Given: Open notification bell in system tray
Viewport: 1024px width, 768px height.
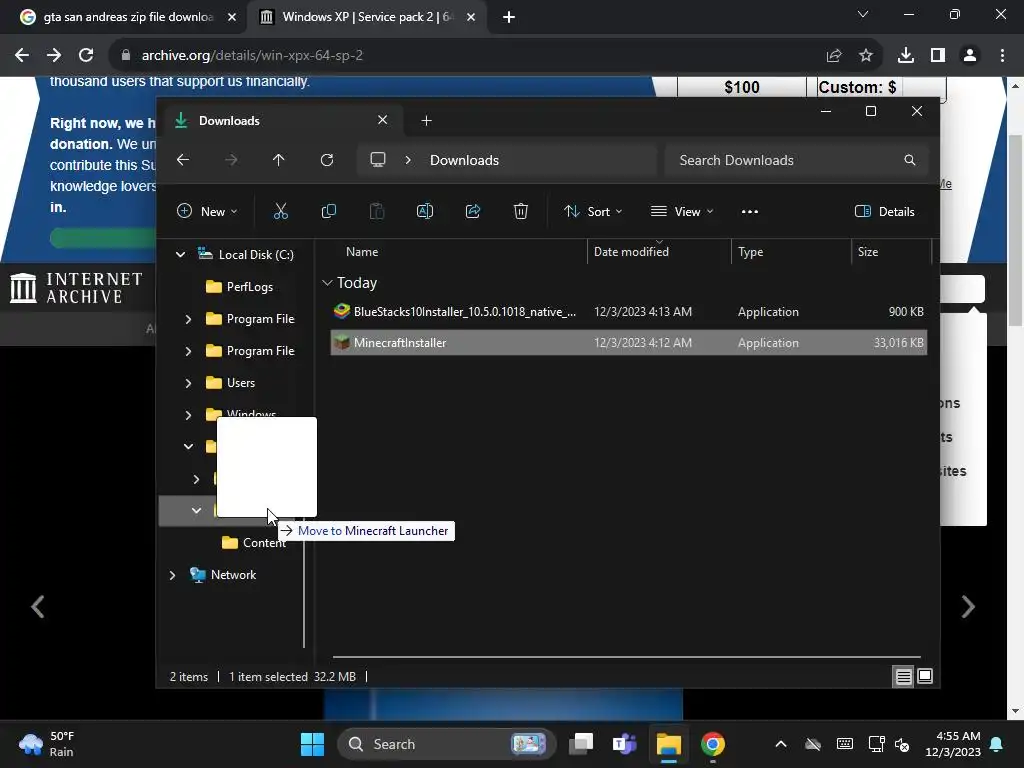Looking at the screenshot, I should tap(997, 744).
